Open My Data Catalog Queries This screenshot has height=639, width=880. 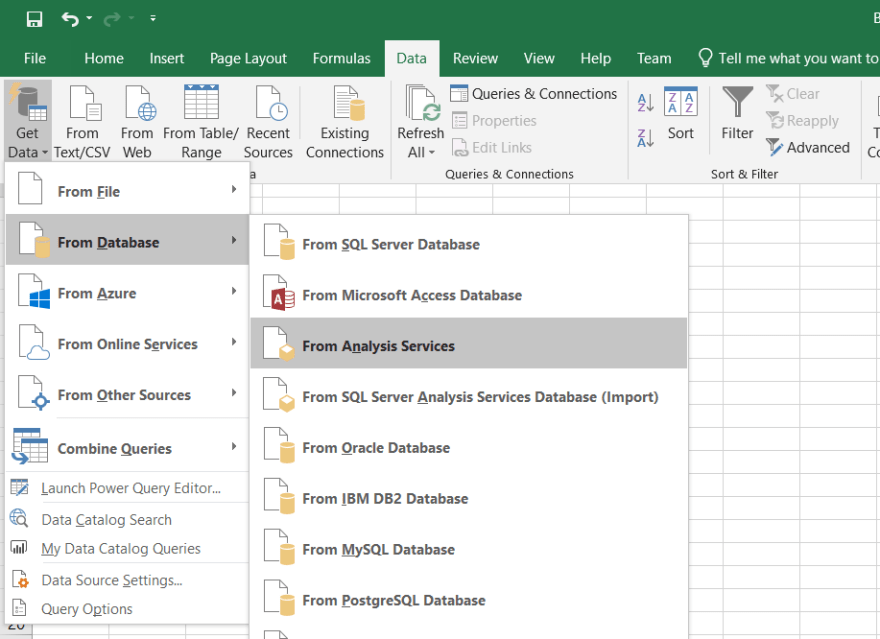tap(127, 548)
